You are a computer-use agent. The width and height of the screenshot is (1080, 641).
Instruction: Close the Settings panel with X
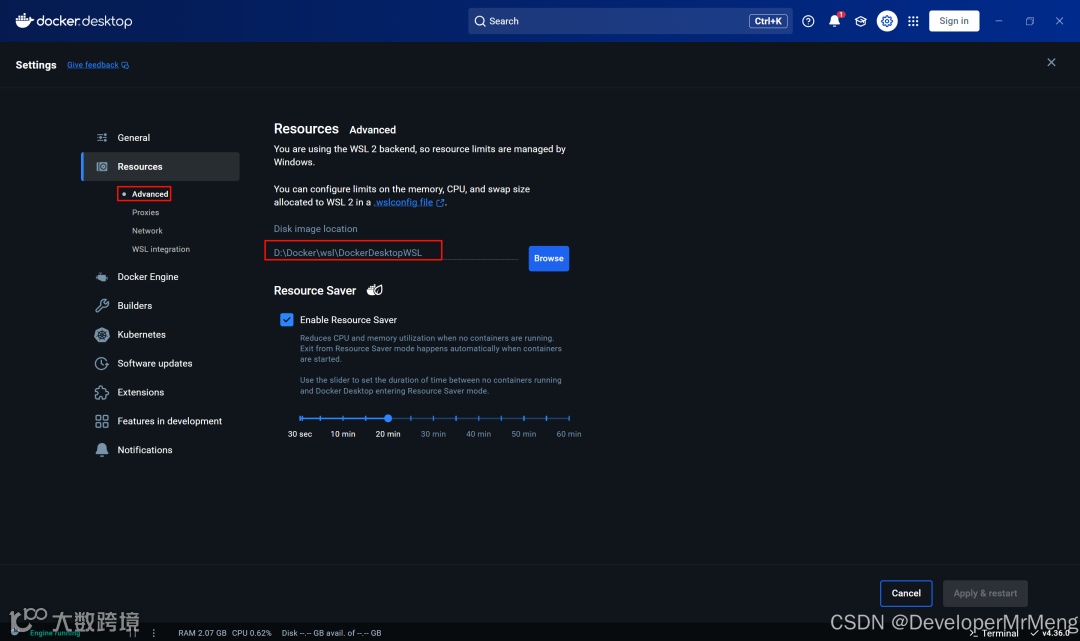1051,63
